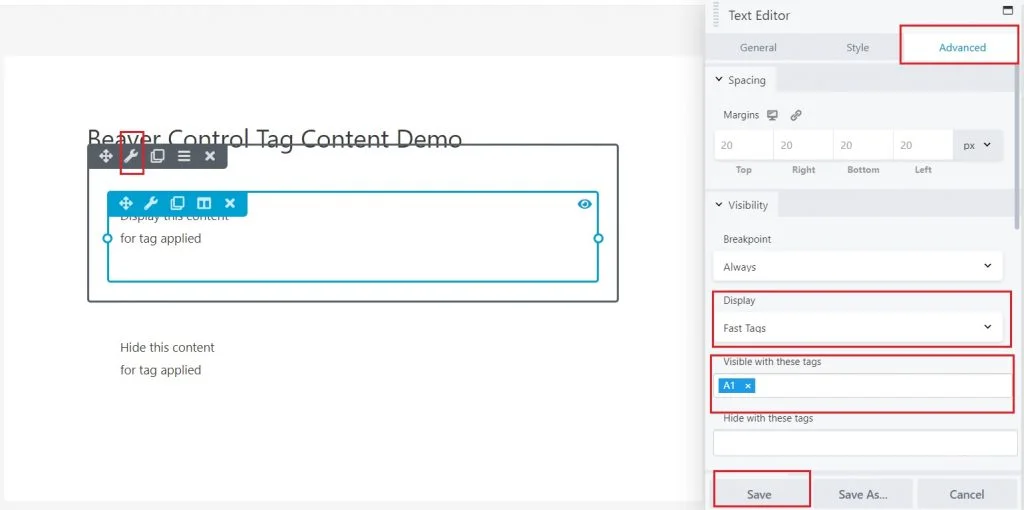1024x510 pixels.
Task: Open column settings icon in the blue toolbar
Action: [x=204, y=203]
